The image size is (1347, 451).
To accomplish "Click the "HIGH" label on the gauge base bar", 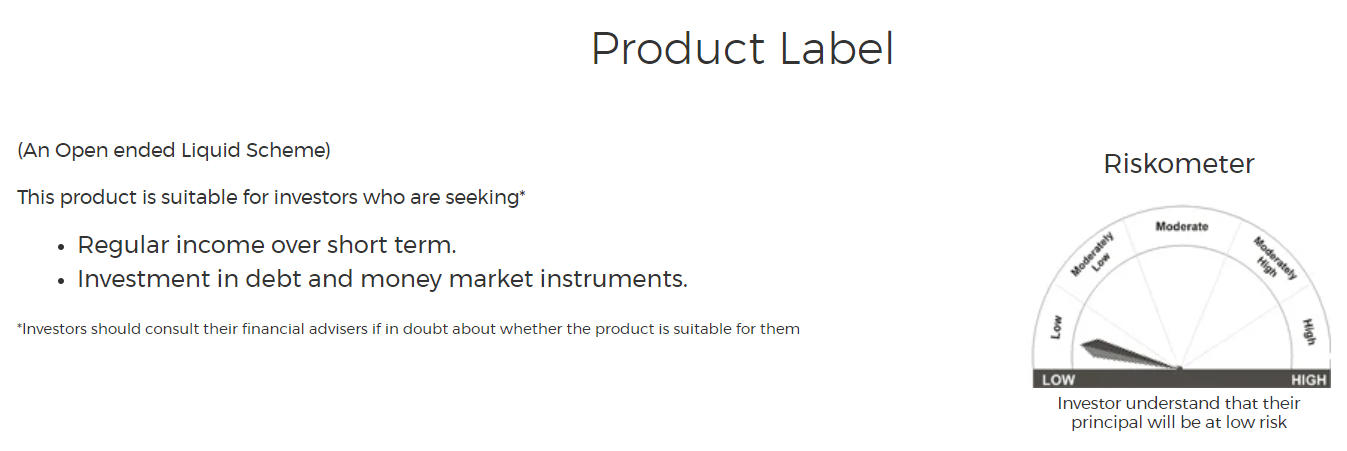I will [1308, 380].
